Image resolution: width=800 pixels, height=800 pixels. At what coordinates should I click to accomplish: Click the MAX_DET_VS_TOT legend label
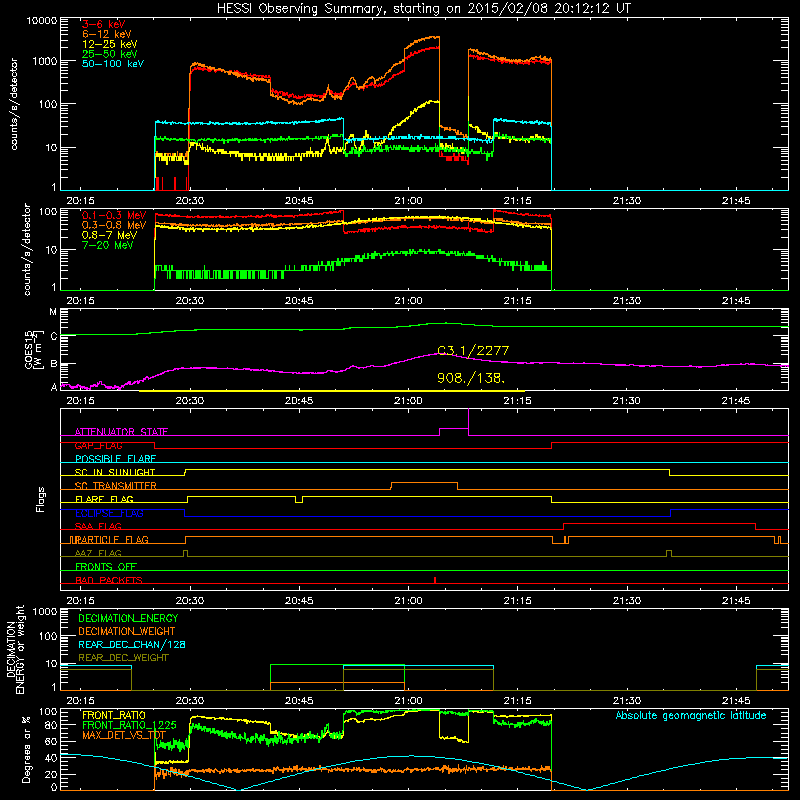coord(124,735)
